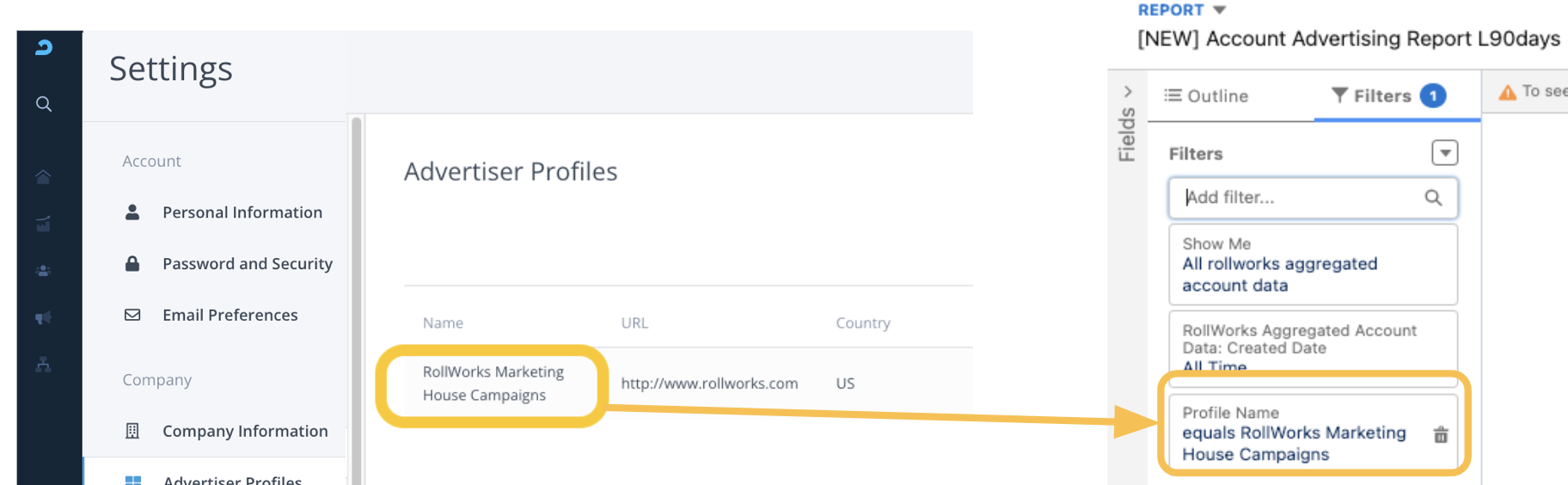Switch to the Outline tab
This screenshot has width=1568, height=485.
coord(1206,95)
